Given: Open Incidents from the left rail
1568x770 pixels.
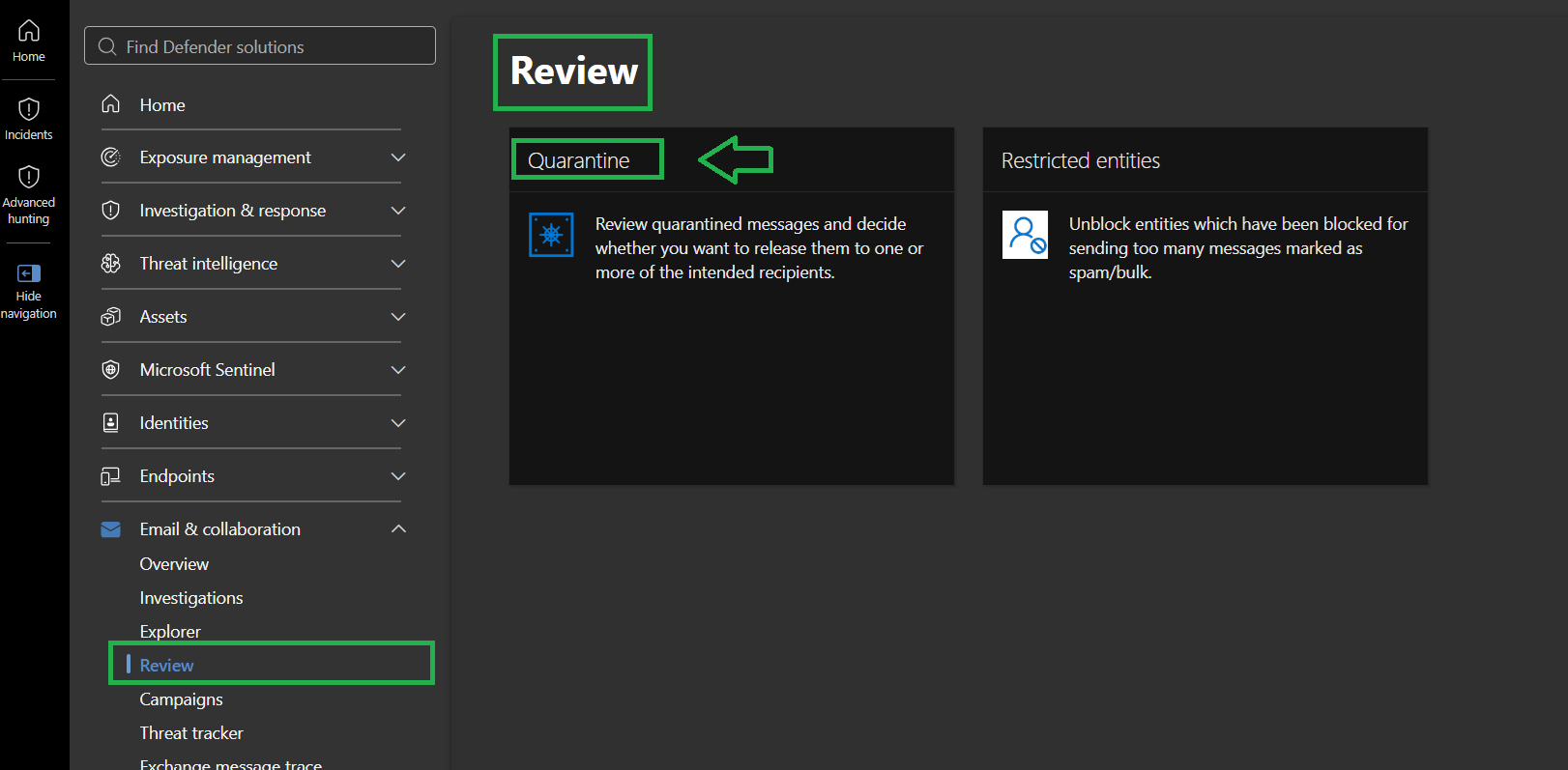Looking at the screenshot, I should click(29, 119).
